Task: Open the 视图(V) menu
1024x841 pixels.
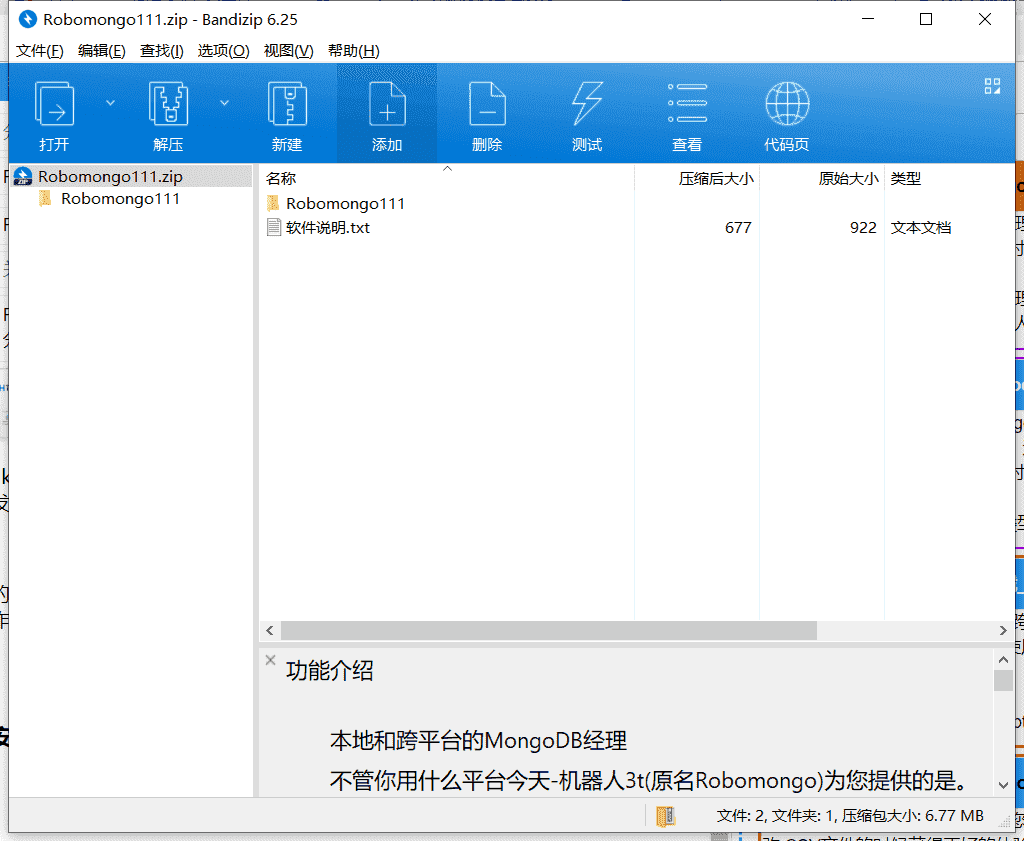Action: click(x=288, y=51)
